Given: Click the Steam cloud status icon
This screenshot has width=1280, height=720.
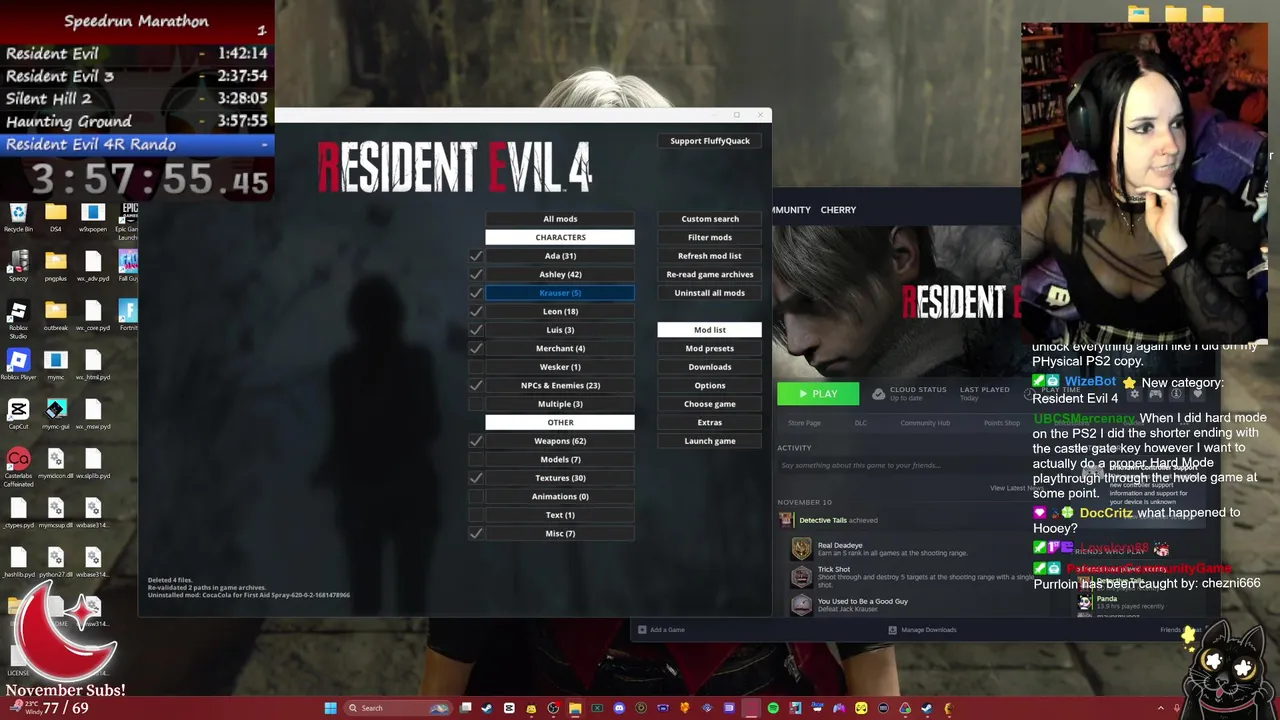Looking at the screenshot, I should pos(878,394).
